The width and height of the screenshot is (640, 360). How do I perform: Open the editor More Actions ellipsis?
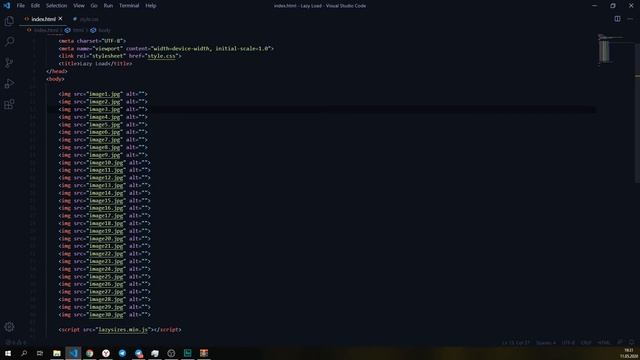pos(630,19)
